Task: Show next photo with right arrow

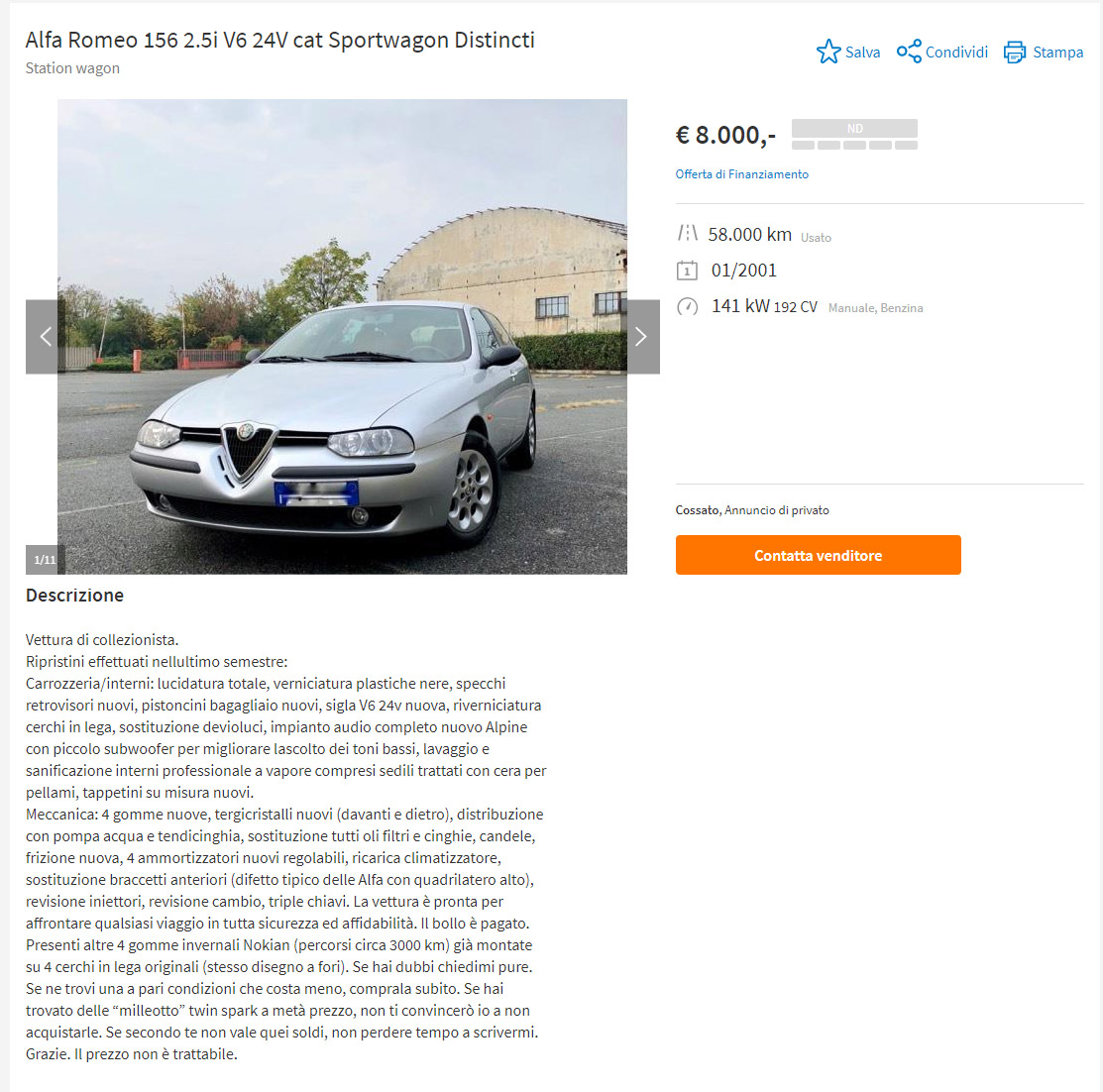Action: click(641, 337)
